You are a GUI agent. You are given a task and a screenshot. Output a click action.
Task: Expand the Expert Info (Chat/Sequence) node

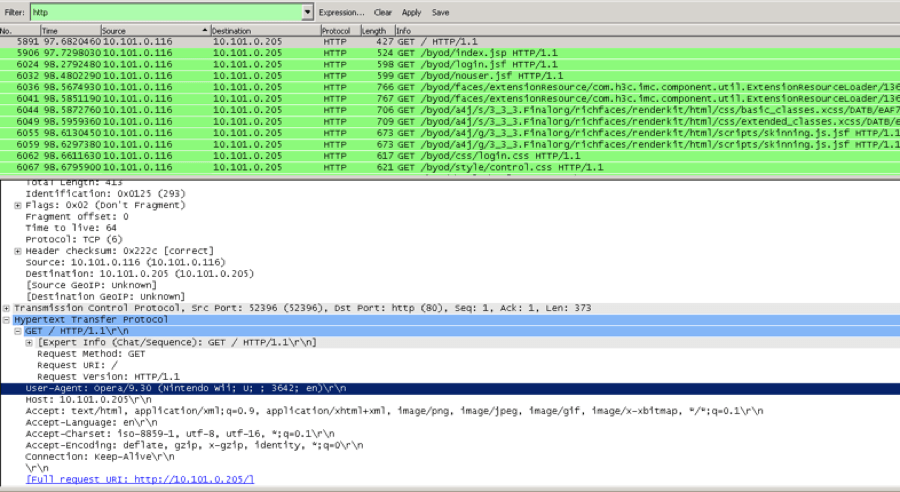(29, 342)
